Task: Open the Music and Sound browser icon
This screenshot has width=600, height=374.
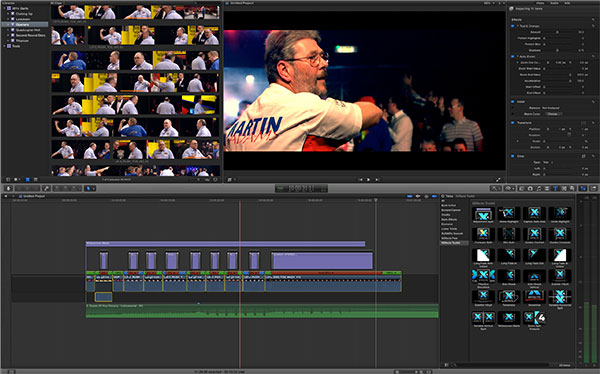Action: point(538,188)
